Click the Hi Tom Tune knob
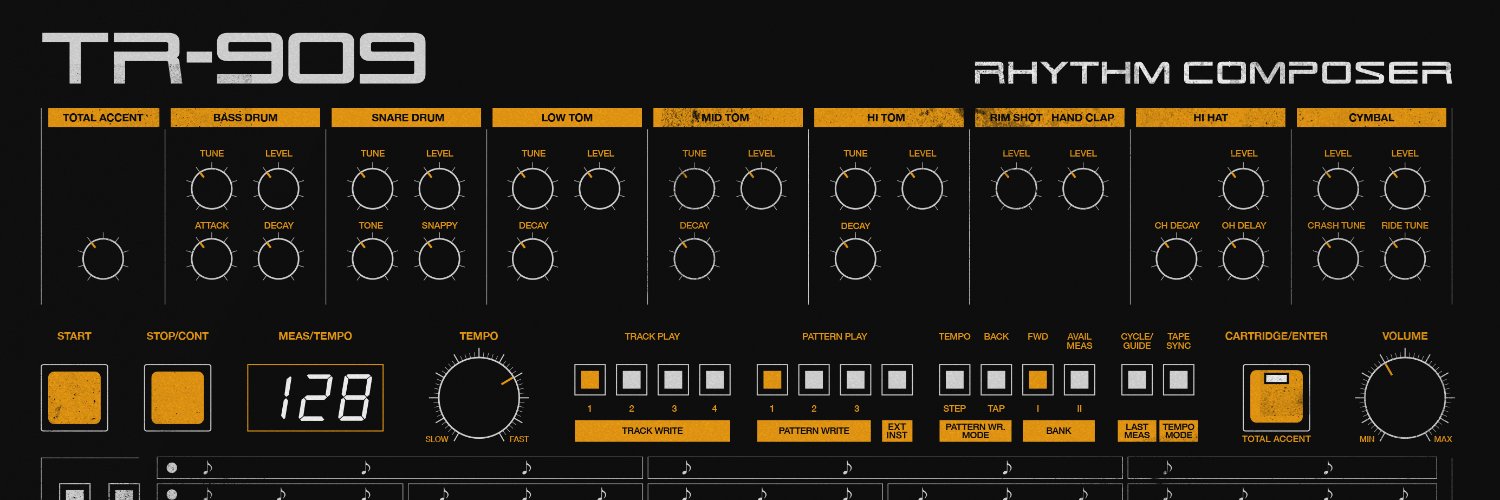This screenshot has height=500, width=1500. (855, 188)
